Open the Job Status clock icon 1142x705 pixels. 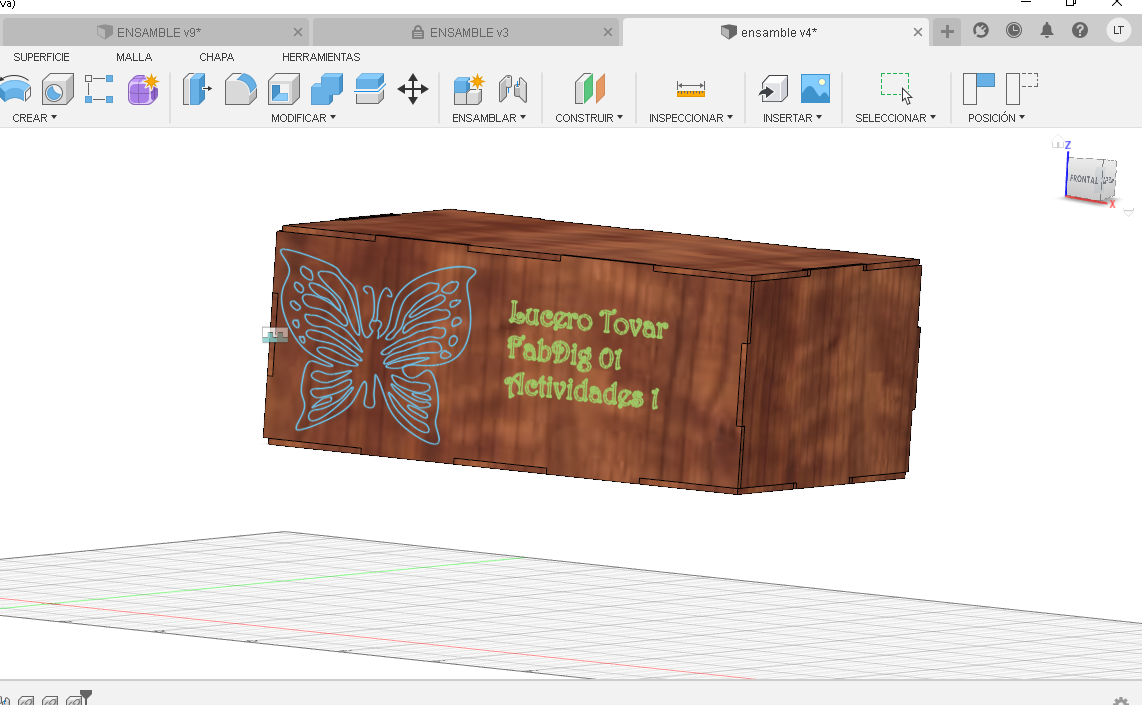tap(1014, 31)
